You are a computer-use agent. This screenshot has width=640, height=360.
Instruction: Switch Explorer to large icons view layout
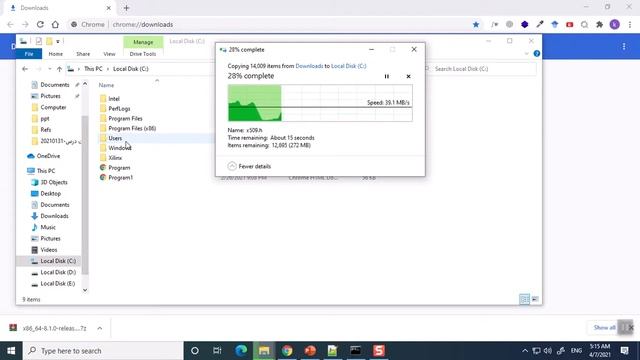(535, 299)
